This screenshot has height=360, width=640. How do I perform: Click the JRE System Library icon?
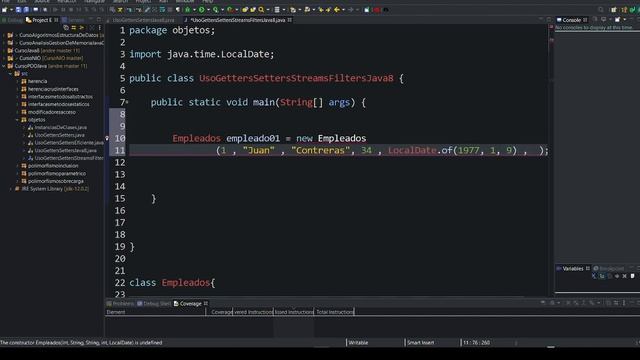click(x=17, y=189)
